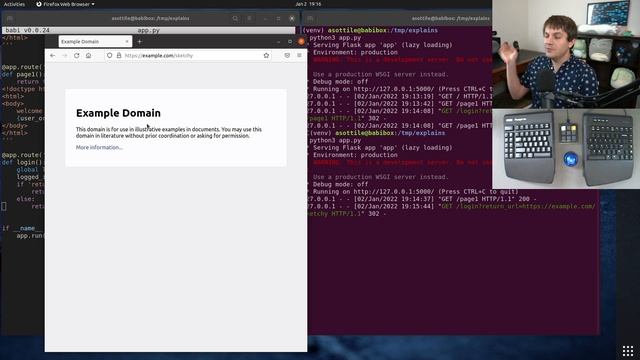
Task: Save page to Pocket
Action: click(x=287, y=56)
